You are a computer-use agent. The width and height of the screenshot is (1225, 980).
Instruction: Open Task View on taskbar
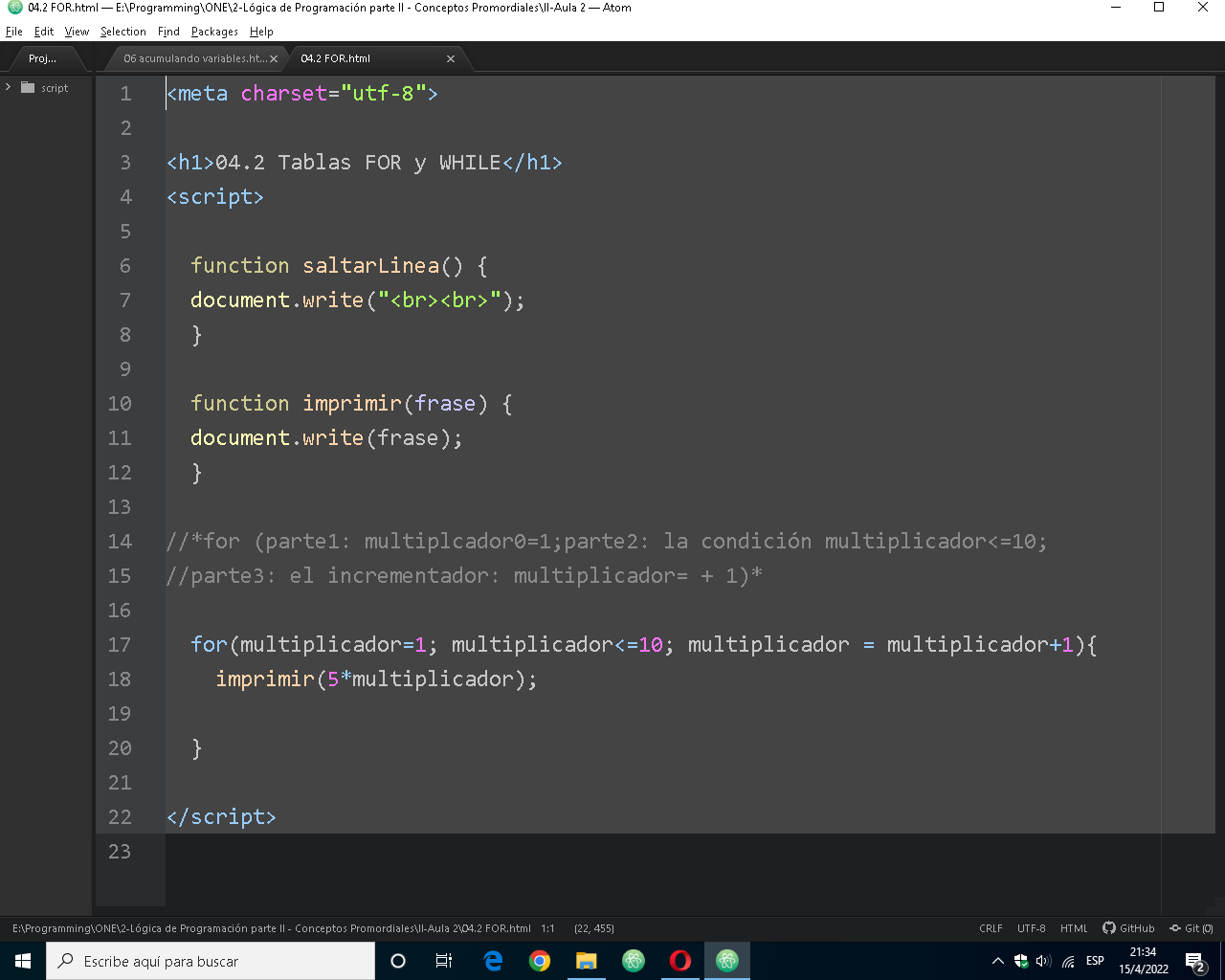tap(444, 961)
